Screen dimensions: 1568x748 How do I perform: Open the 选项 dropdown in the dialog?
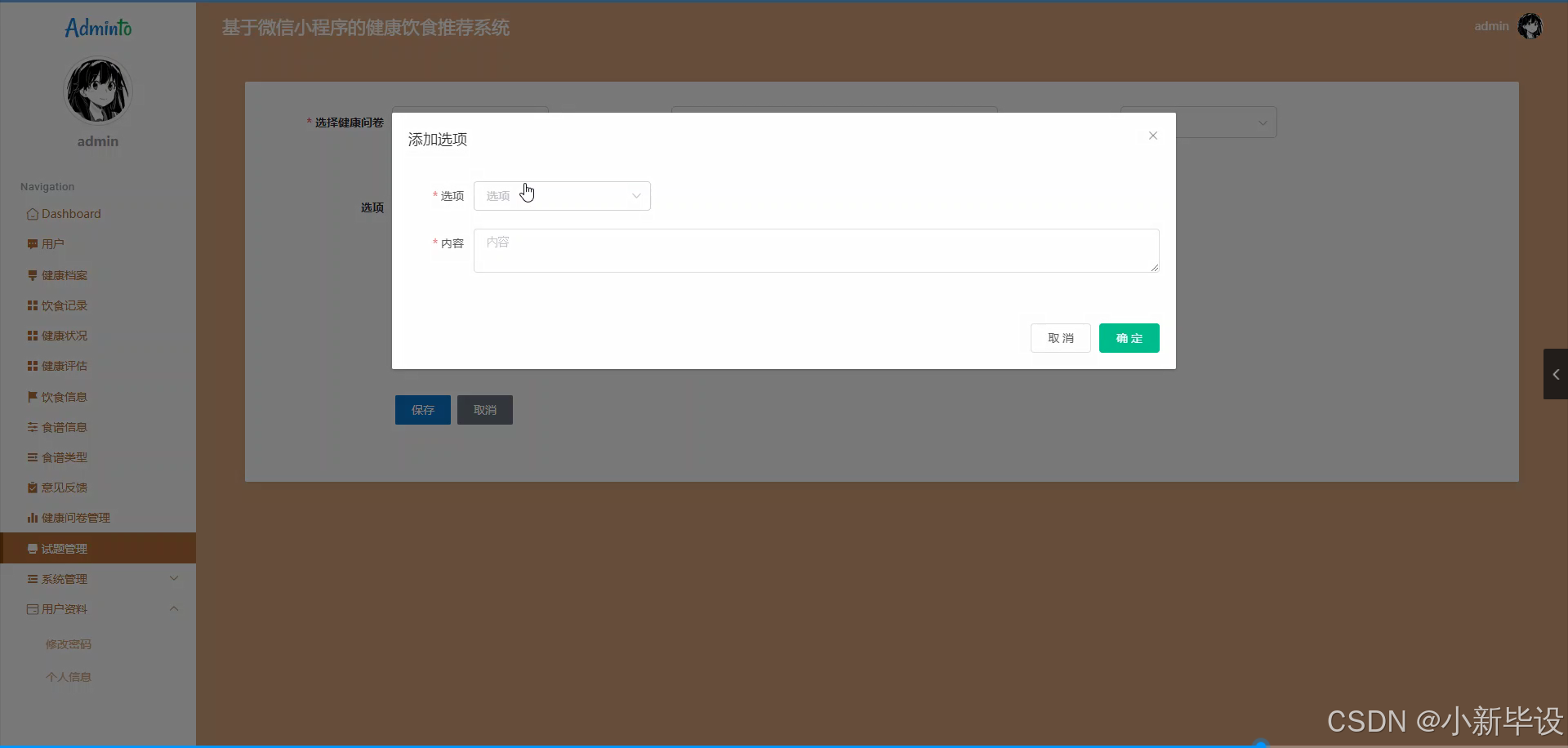click(562, 196)
